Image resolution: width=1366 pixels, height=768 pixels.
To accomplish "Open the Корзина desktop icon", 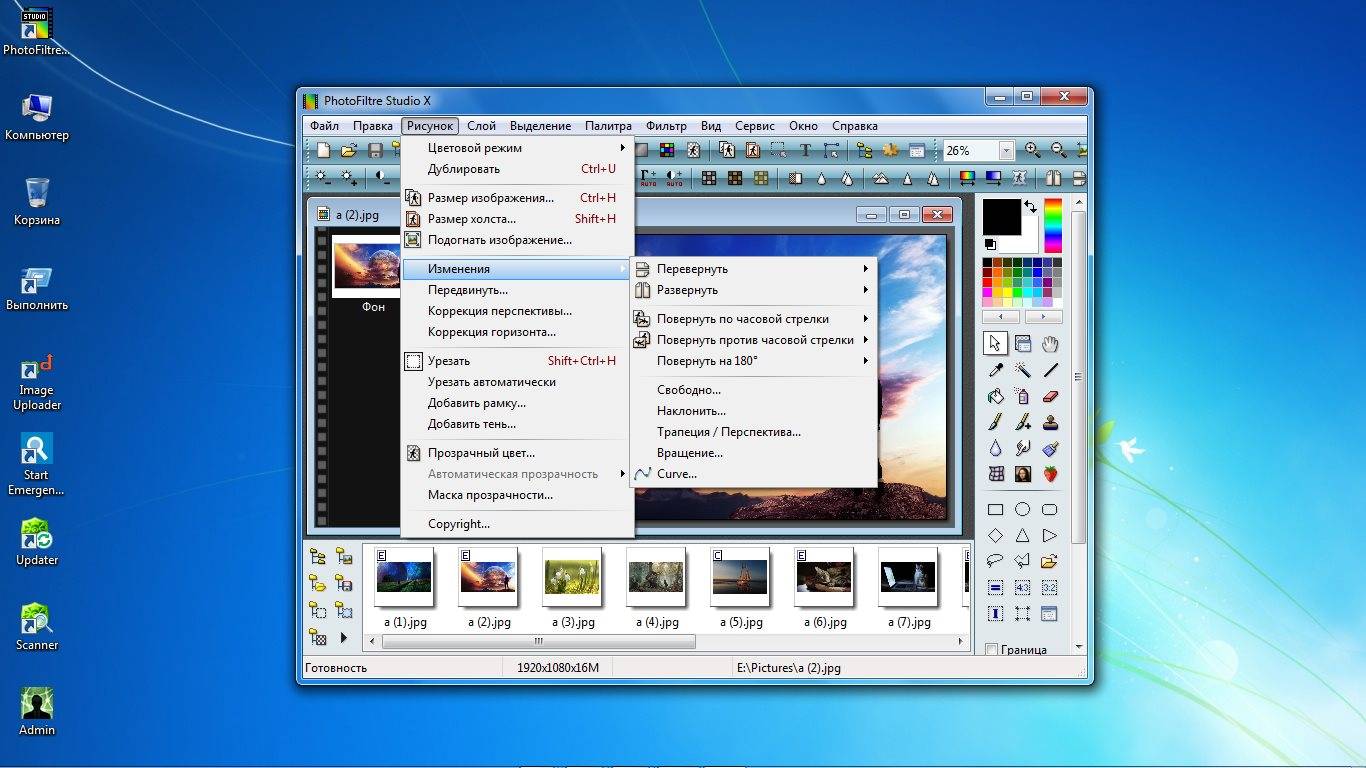I will 37,201.
